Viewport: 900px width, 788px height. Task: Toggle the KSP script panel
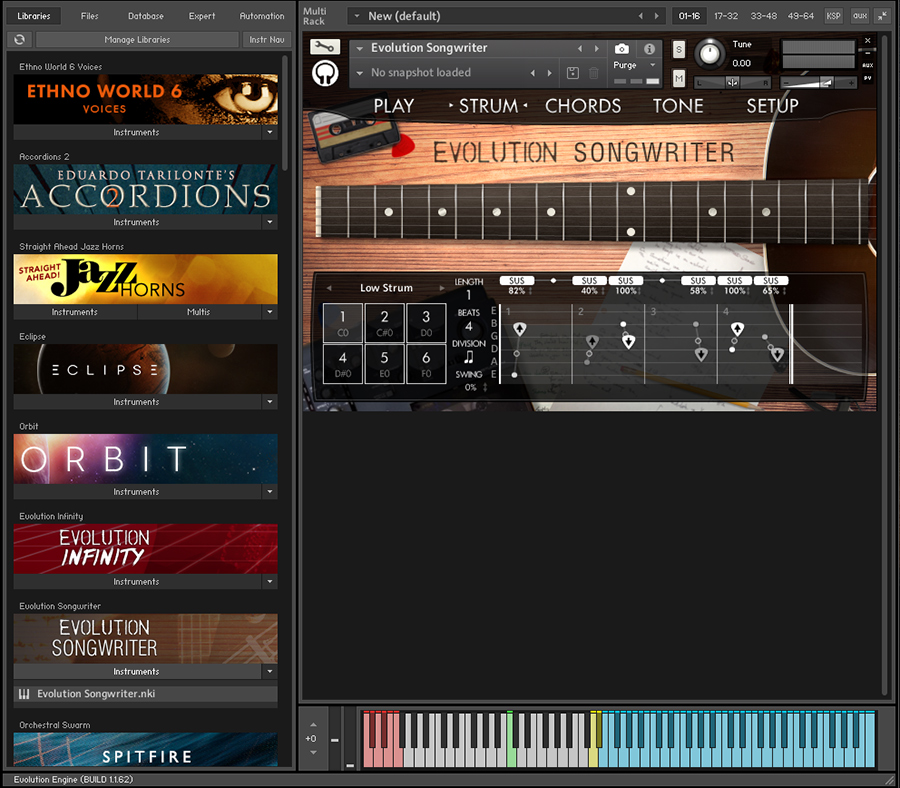pyautogui.click(x=833, y=16)
